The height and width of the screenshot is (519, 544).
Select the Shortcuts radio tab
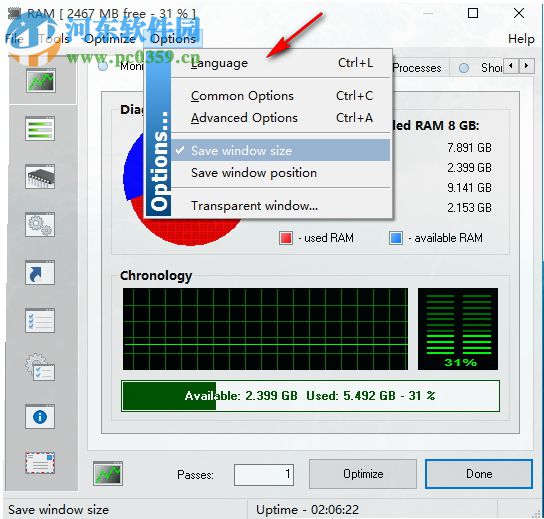coord(464,68)
